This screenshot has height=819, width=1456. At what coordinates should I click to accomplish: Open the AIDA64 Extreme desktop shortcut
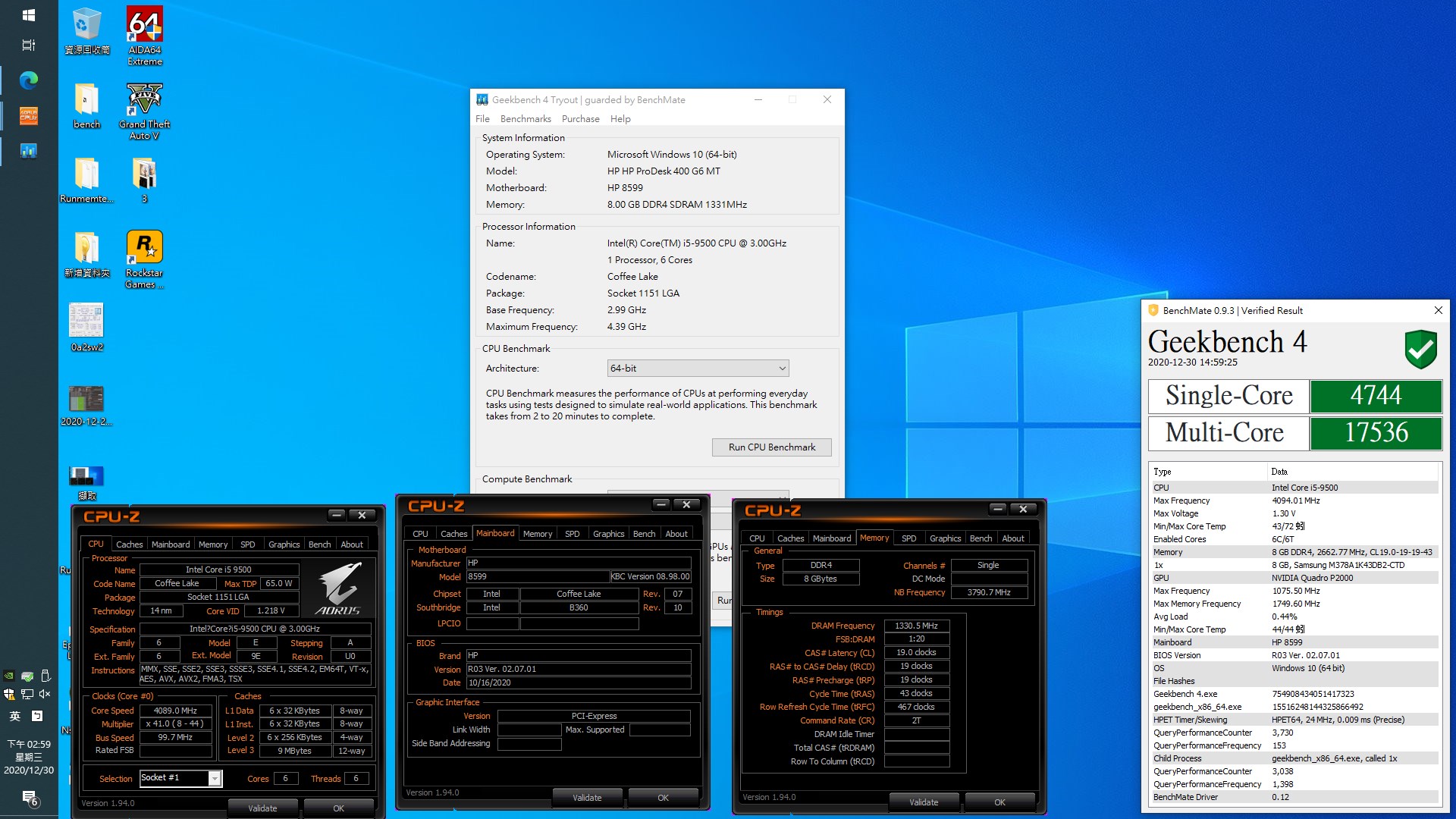point(144,36)
